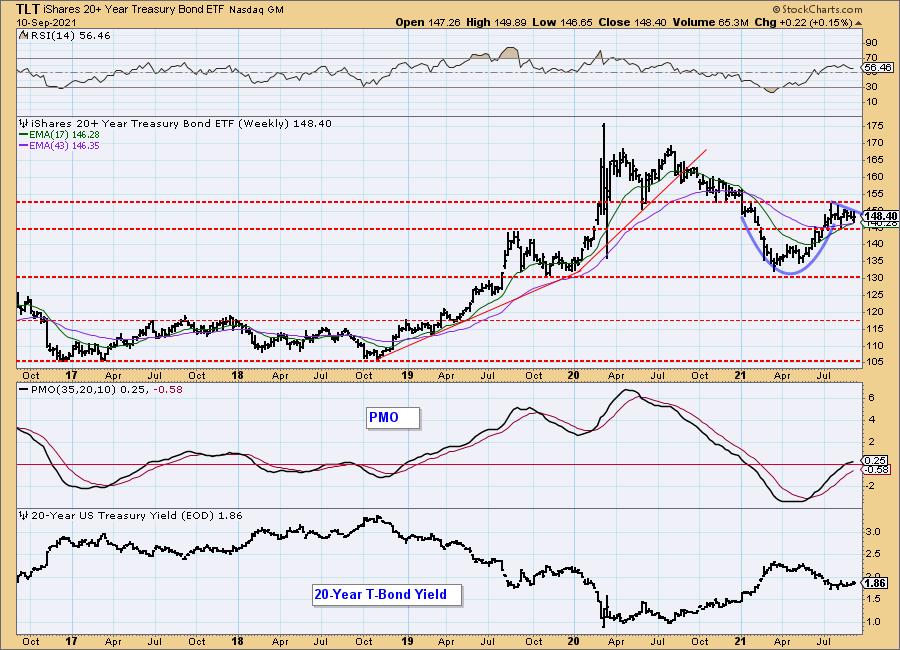Click the Close 148.40 value in header

633,22
